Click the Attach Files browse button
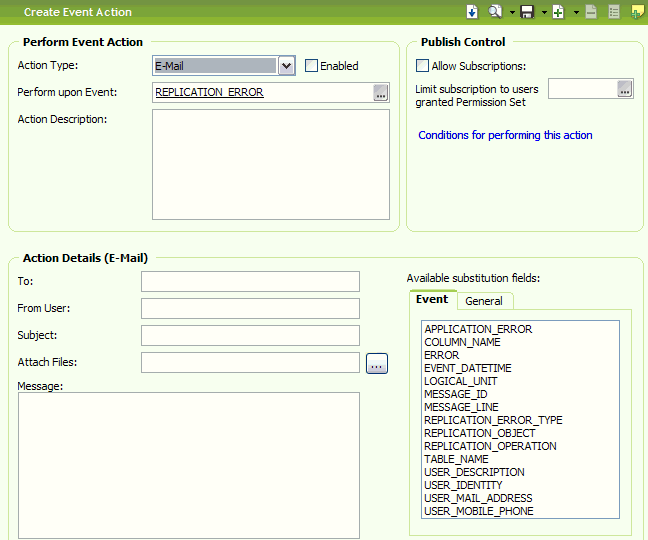Viewport: 648px width, 540px height. pos(376,364)
